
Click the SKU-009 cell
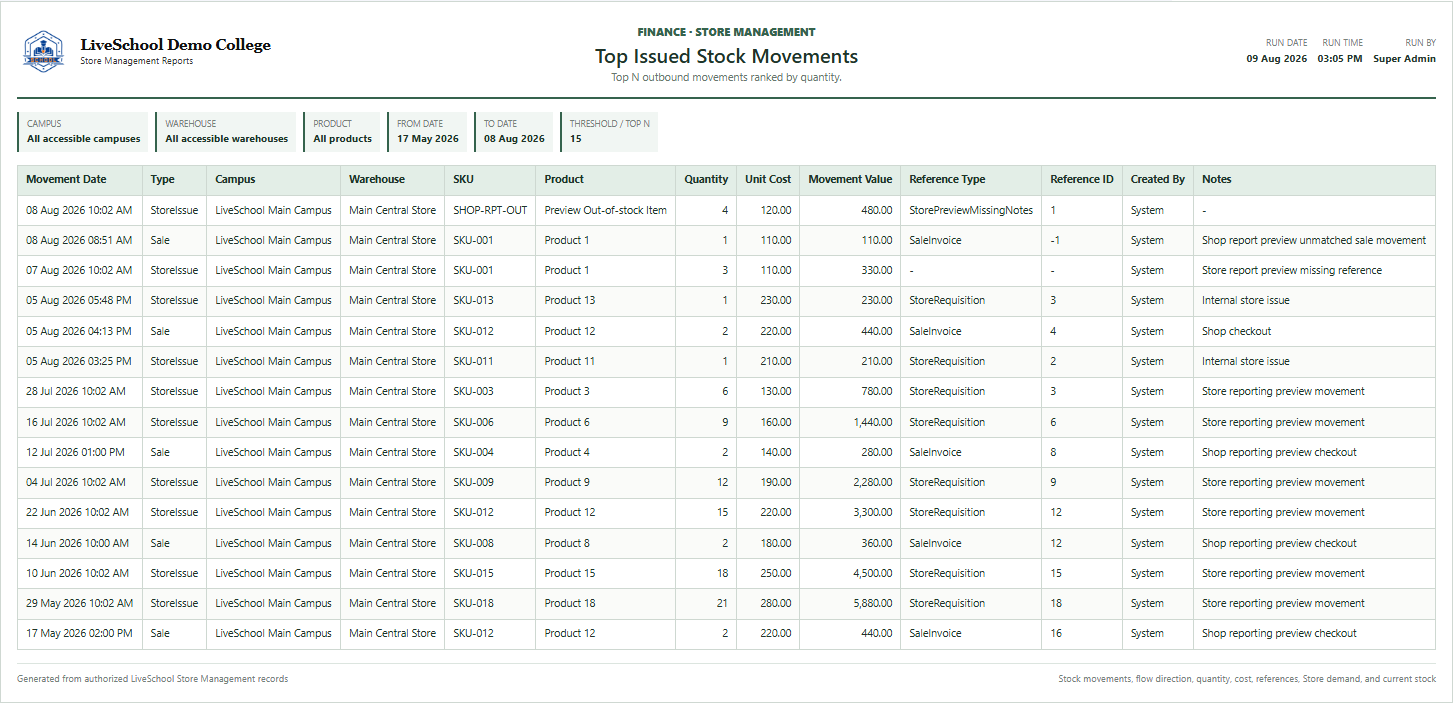[x=490, y=483]
